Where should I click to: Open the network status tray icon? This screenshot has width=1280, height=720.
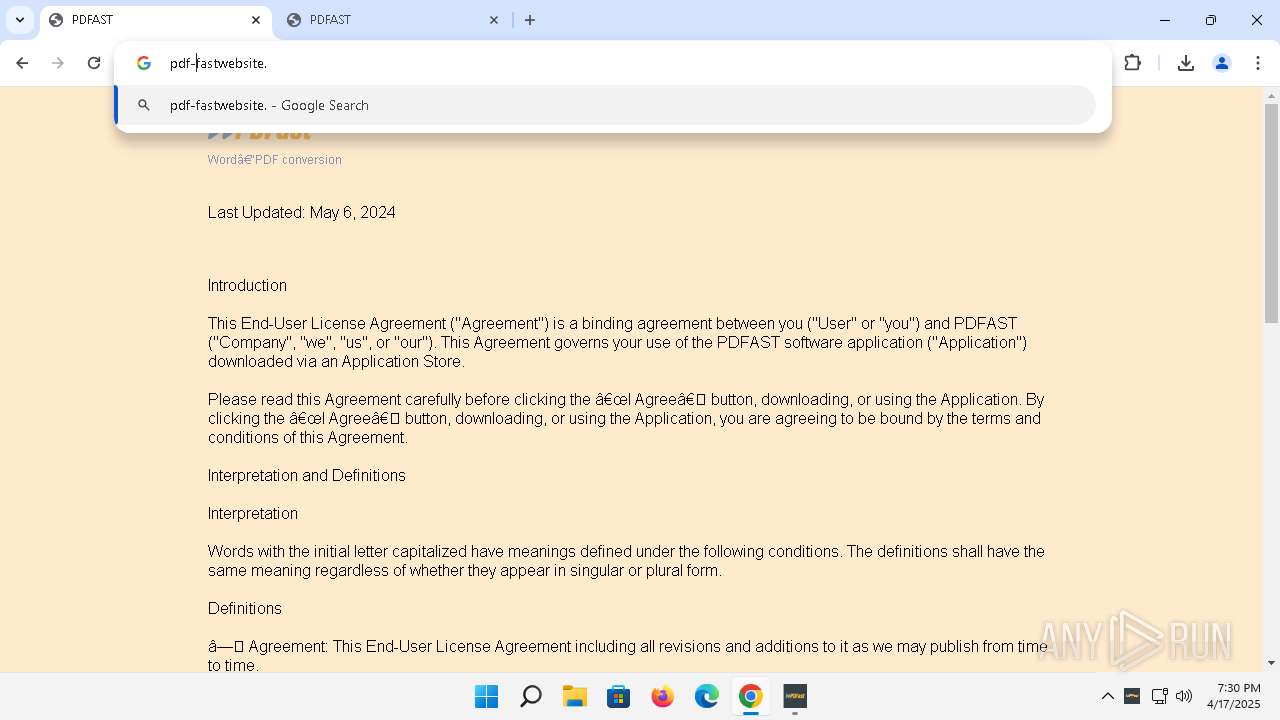click(1160, 696)
